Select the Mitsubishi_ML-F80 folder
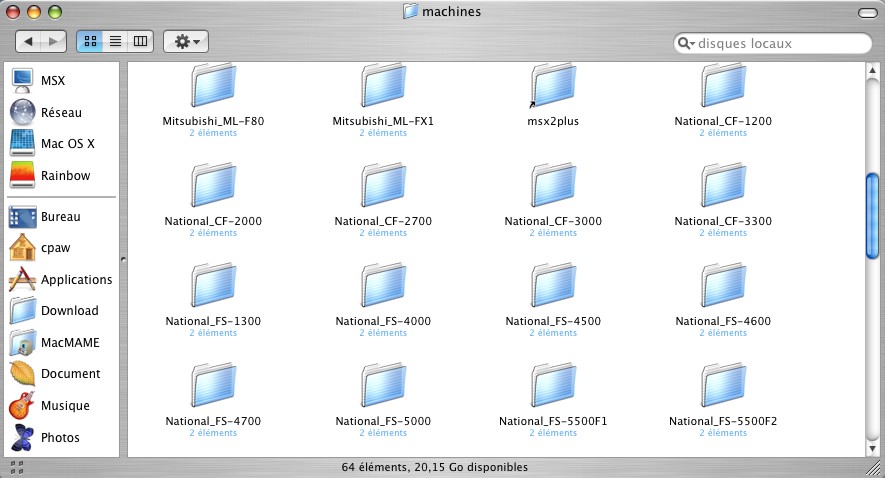The image size is (885, 478). pos(213,85)
